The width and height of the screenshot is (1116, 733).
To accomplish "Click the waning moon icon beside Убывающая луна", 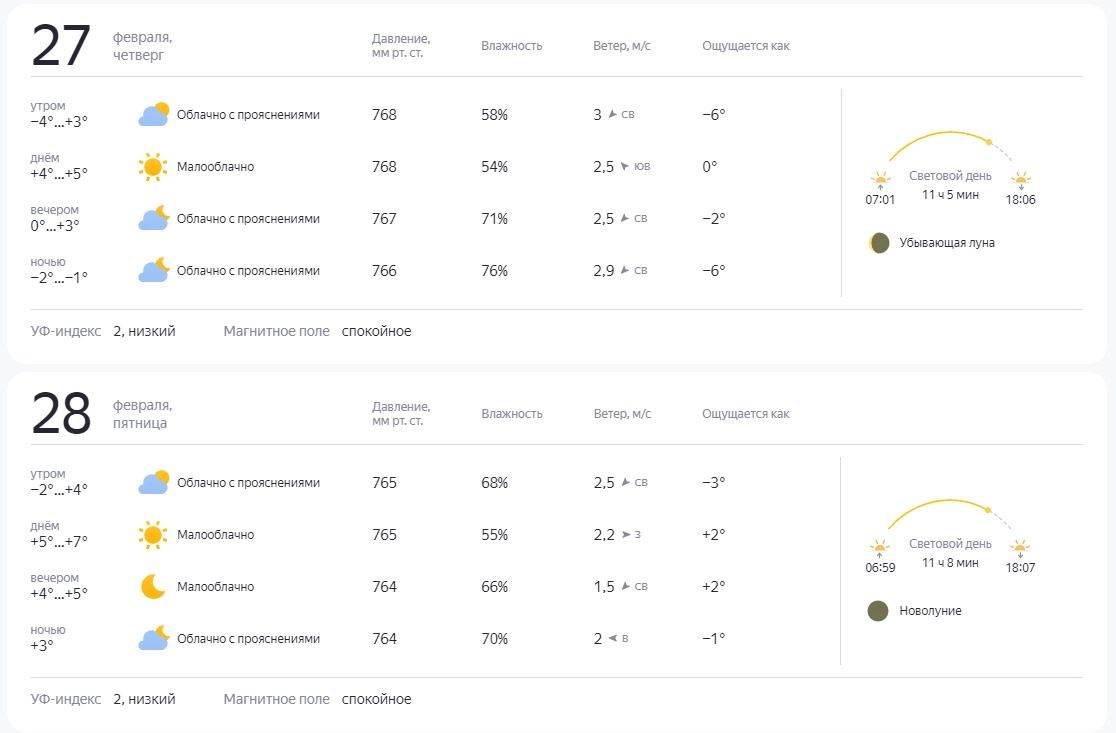I will click(x=879, y=243).
